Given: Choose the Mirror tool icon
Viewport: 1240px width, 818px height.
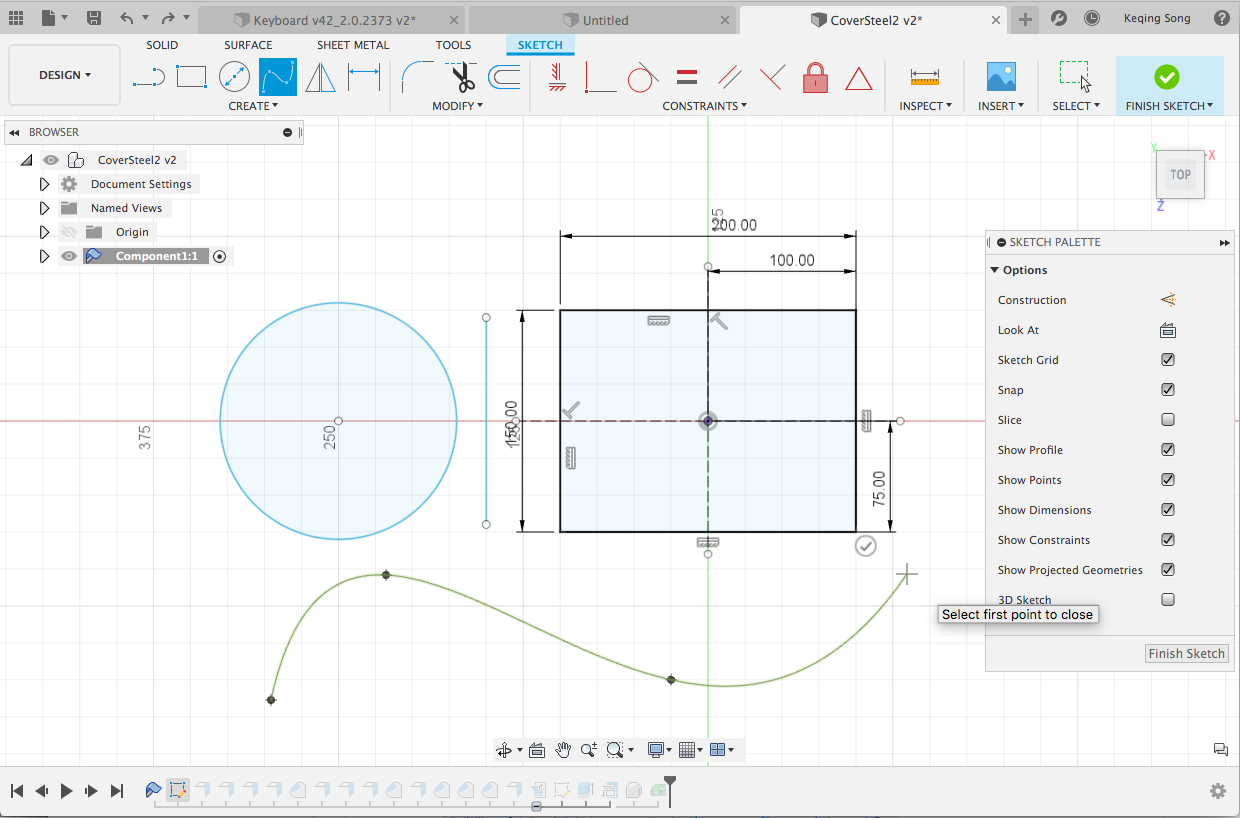Looking at the screenshot, I should click(320, 77).
